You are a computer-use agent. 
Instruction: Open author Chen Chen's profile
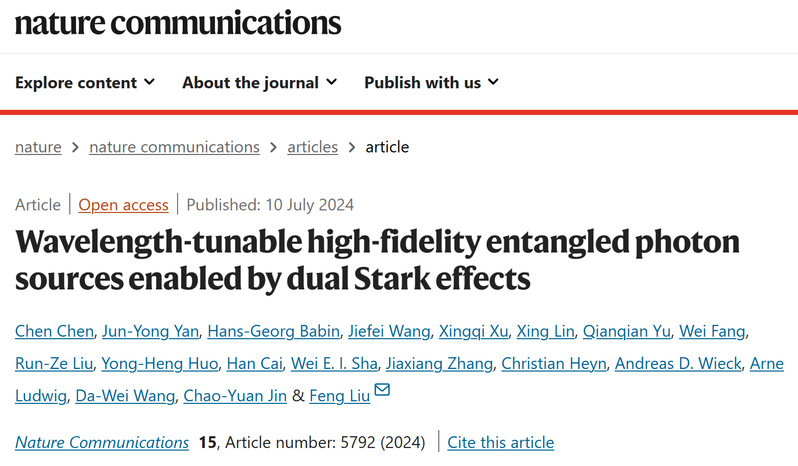(54, 331)
